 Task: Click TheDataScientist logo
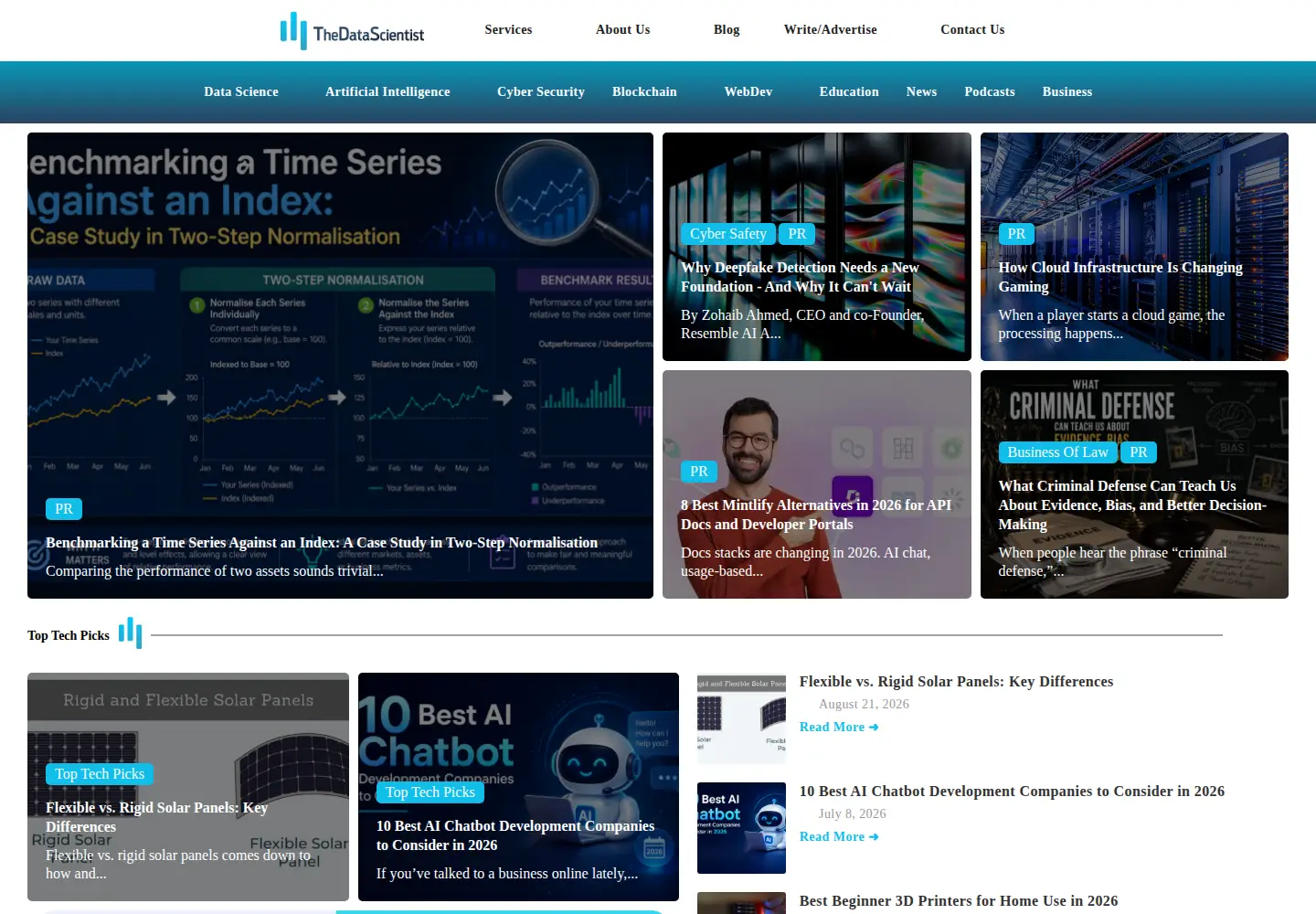[x=352, y=31]
